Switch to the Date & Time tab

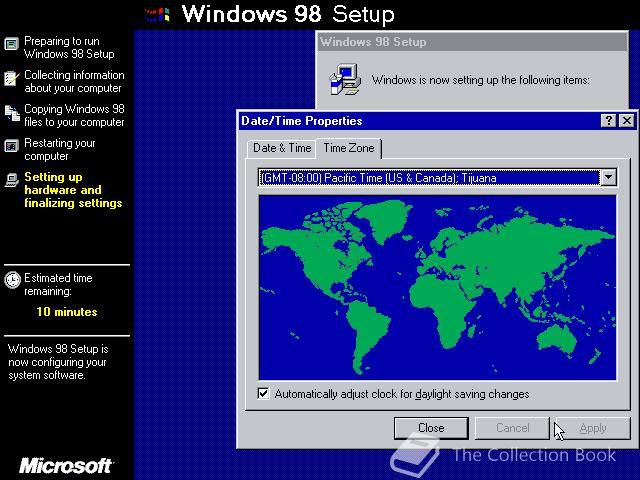[x=282, y=148]
